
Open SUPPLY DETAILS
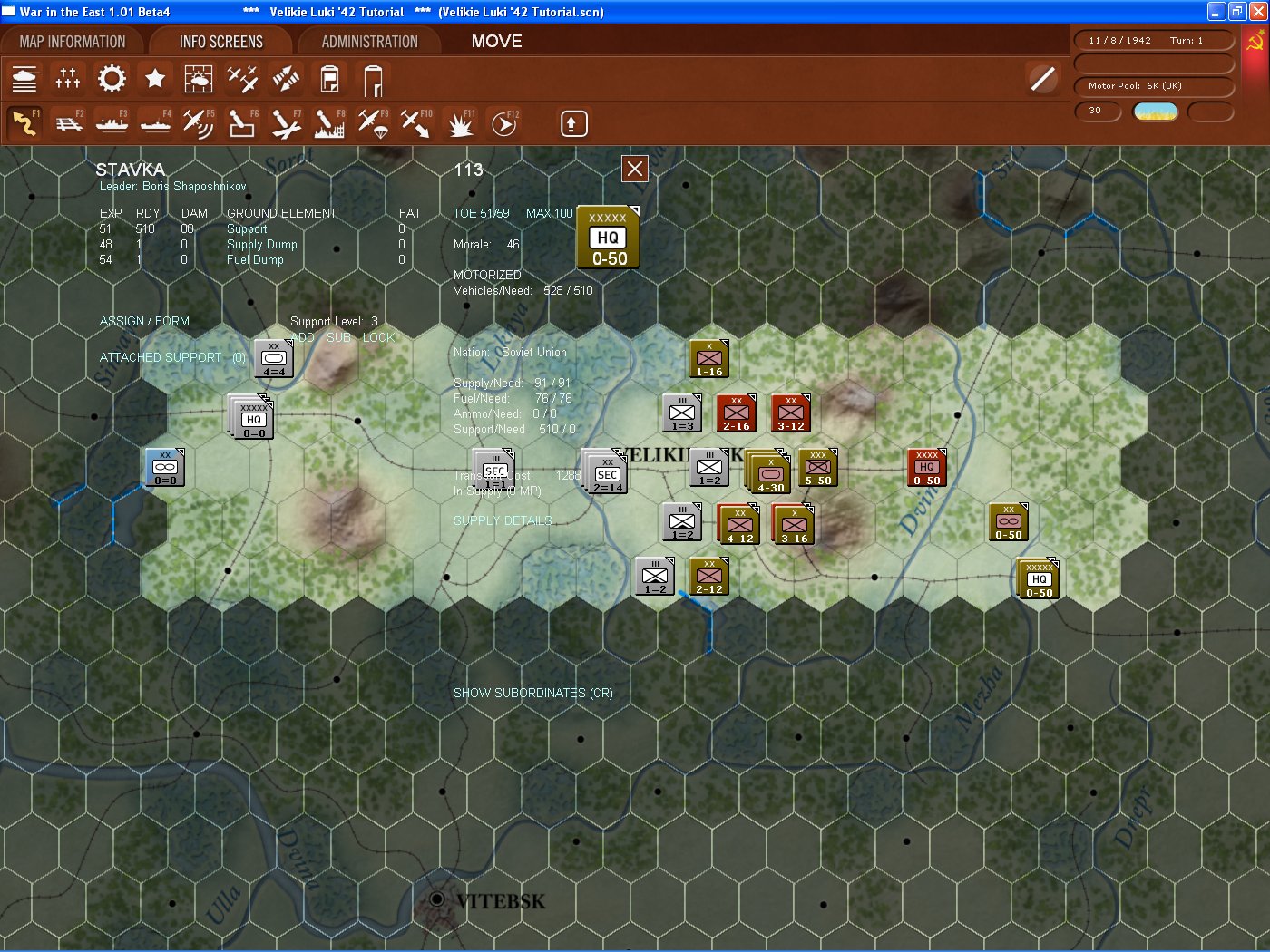(x=503, y=521)
